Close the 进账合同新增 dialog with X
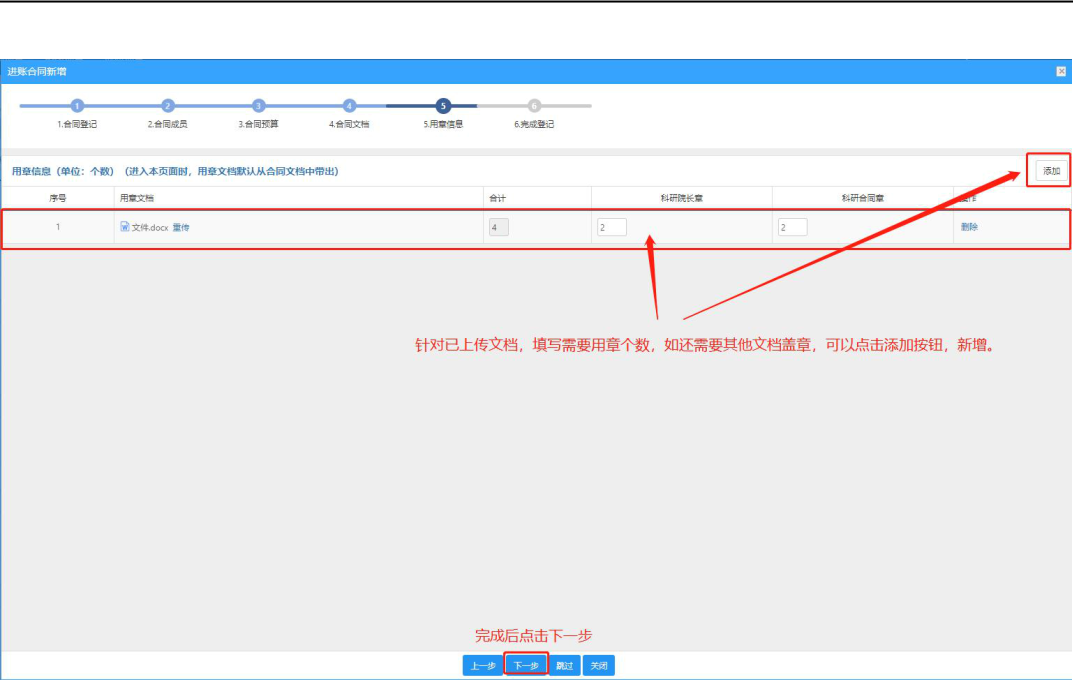 coord(1061,71)
